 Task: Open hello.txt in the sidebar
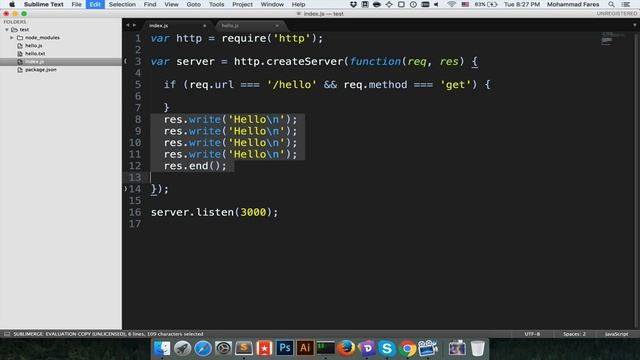point(35,53)
